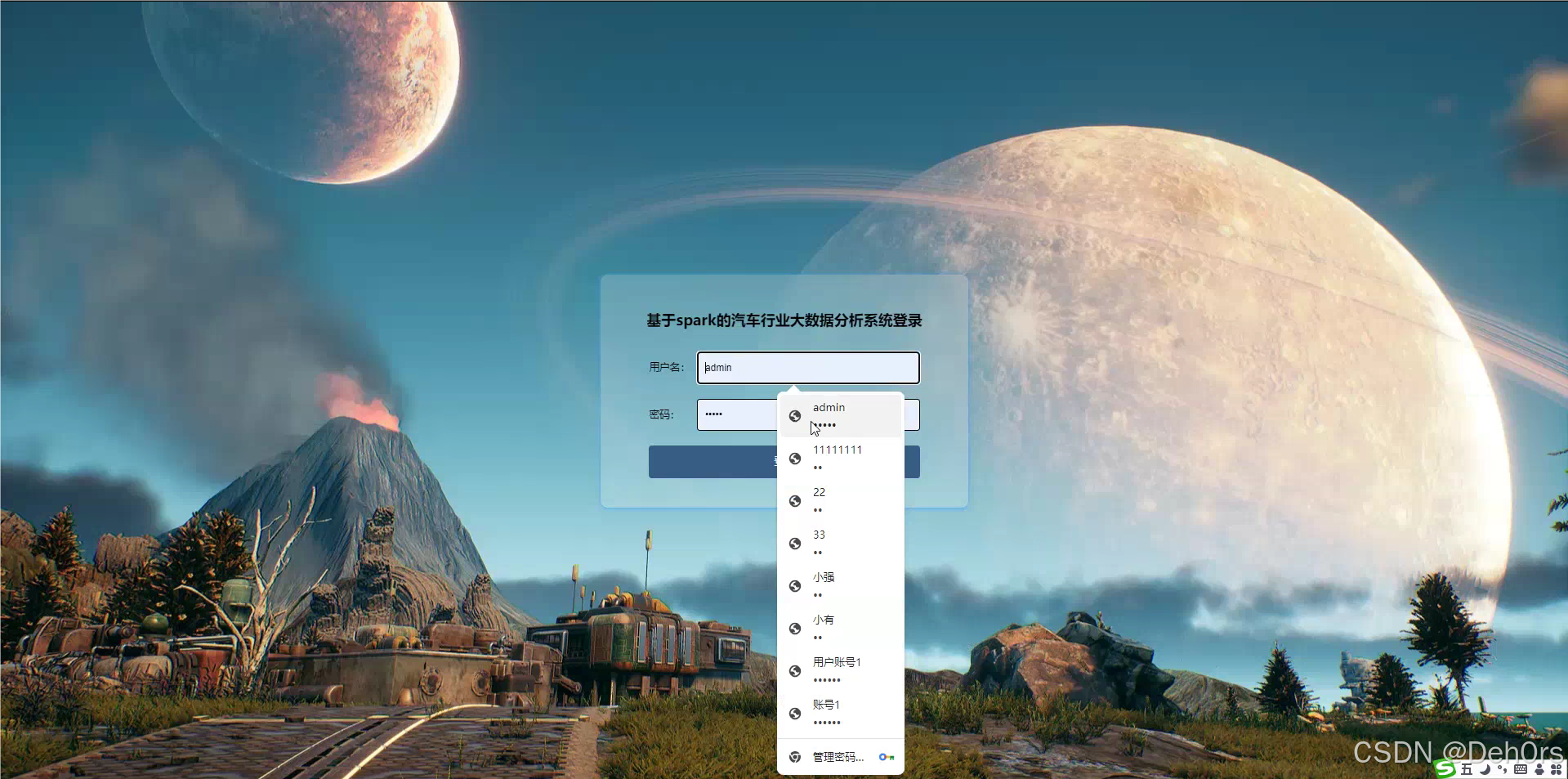
Task: Choose the saved account named 22
Action: [841, 501]
